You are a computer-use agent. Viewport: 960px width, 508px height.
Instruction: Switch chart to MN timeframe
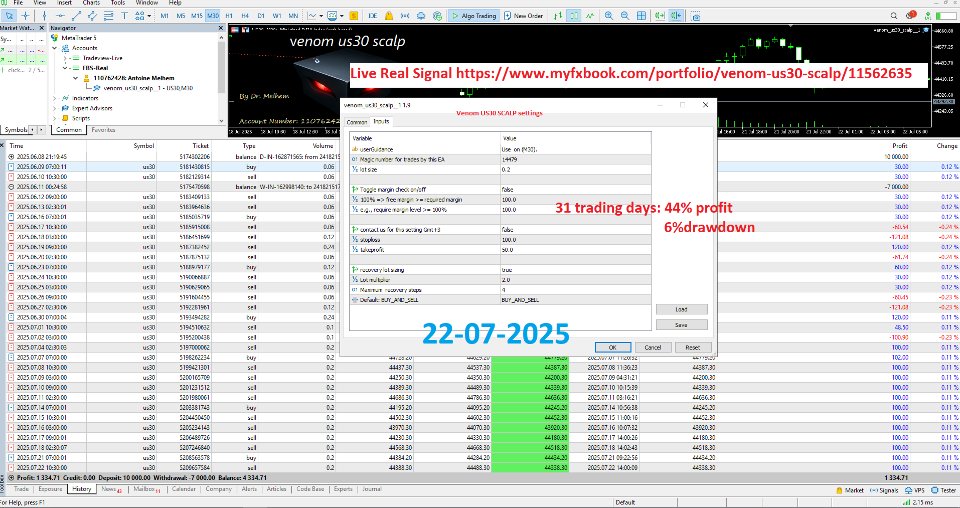point(293,16)
